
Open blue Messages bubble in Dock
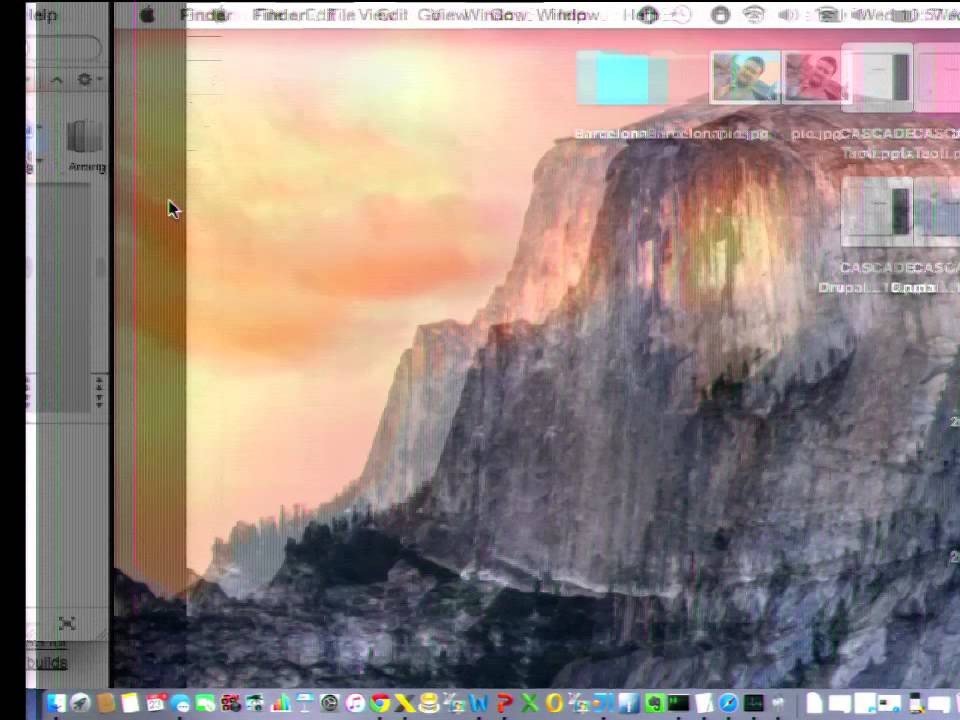pos(181,703)
